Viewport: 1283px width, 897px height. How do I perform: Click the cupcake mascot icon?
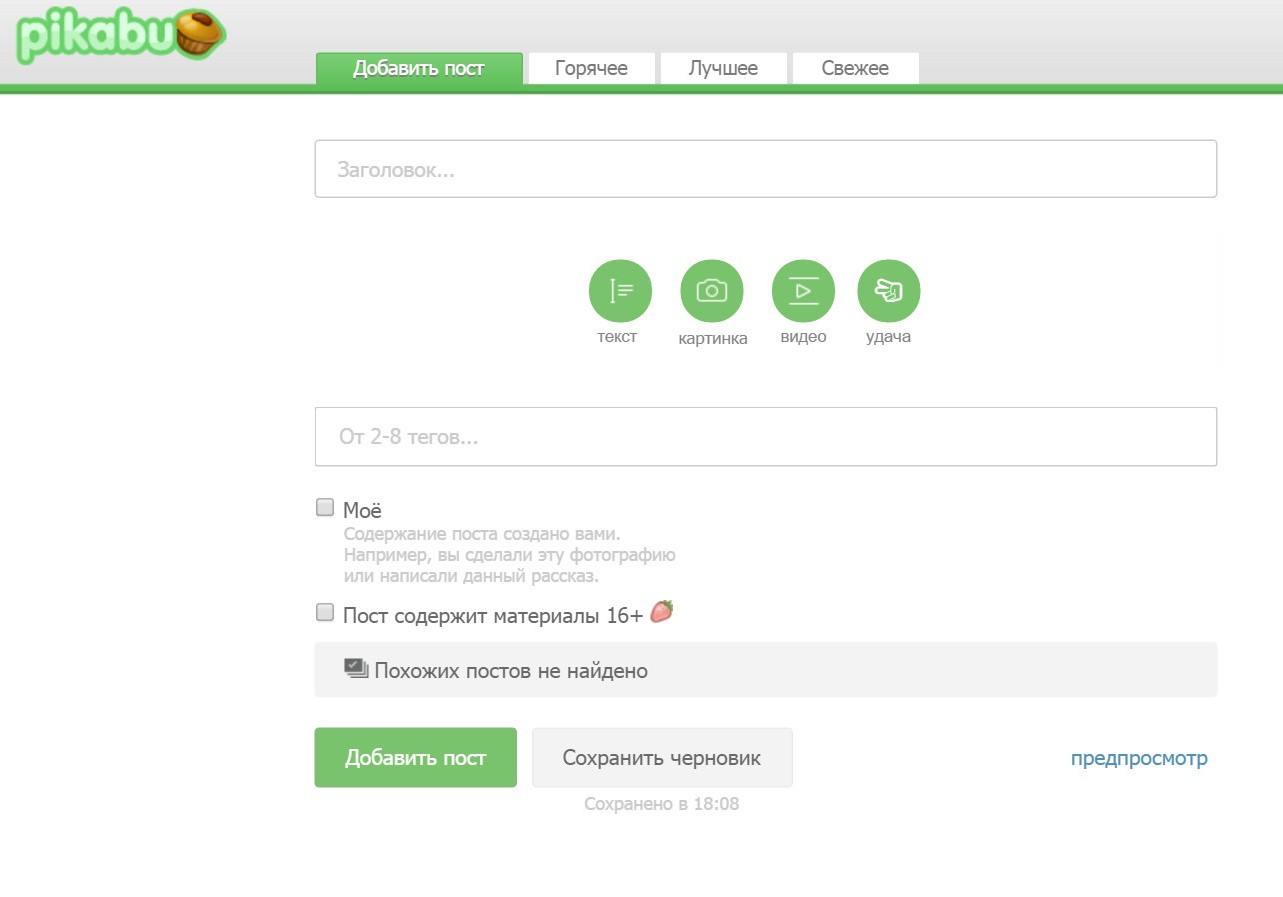pyautogui.click(x=199, y=33)
